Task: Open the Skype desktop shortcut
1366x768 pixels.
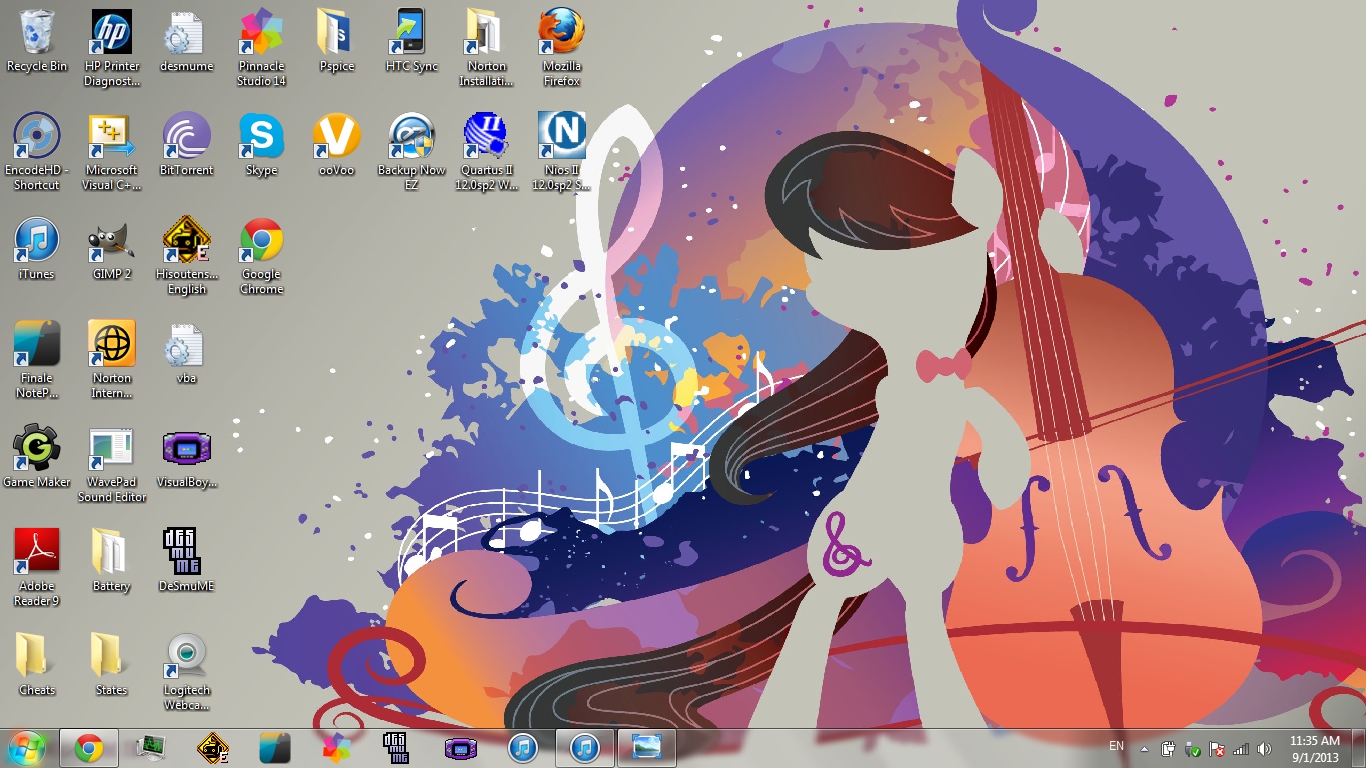Action: [262, 144]
